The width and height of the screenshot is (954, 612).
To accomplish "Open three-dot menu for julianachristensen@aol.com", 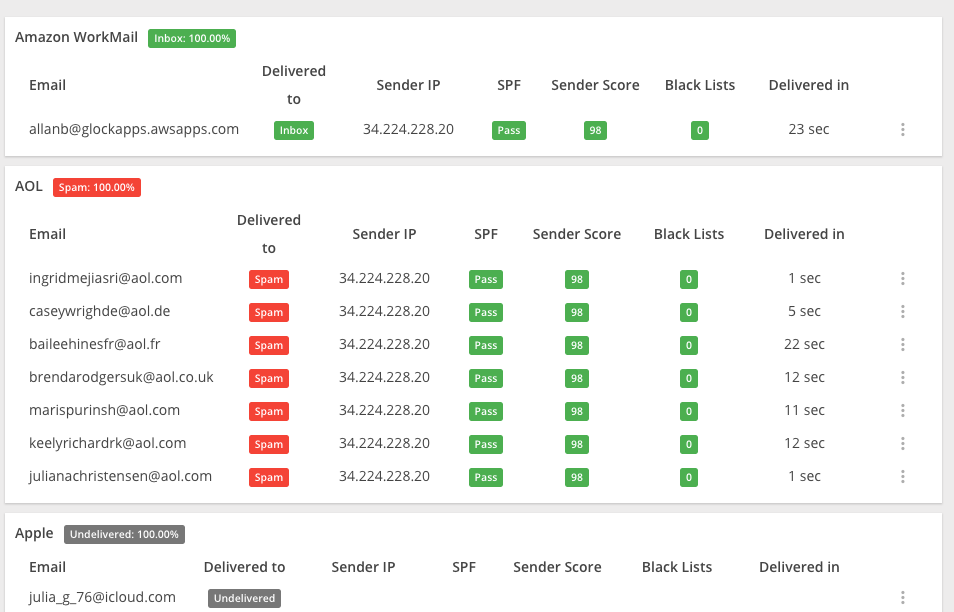I will [x=902, y=477].
